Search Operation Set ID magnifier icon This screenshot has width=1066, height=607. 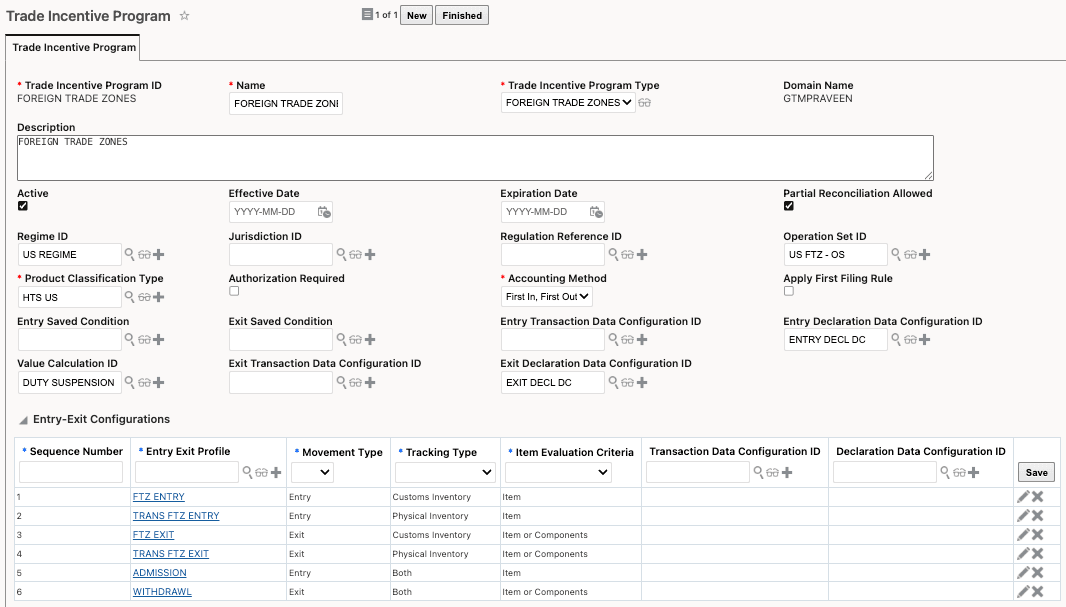tap(896, 254)
